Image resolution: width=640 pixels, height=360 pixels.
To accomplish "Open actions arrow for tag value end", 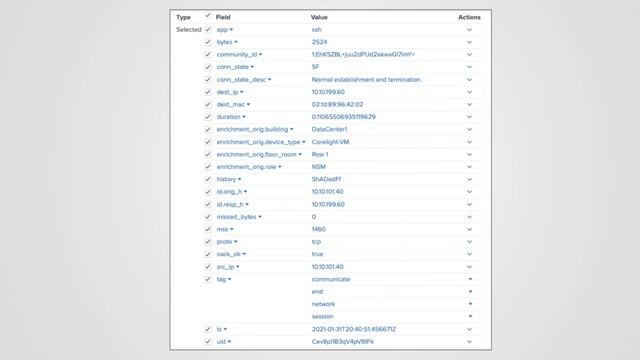I will coord(470,291).
